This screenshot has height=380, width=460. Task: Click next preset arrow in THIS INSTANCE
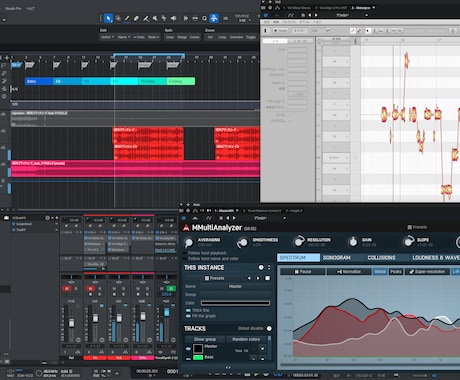tap(258, 278)
